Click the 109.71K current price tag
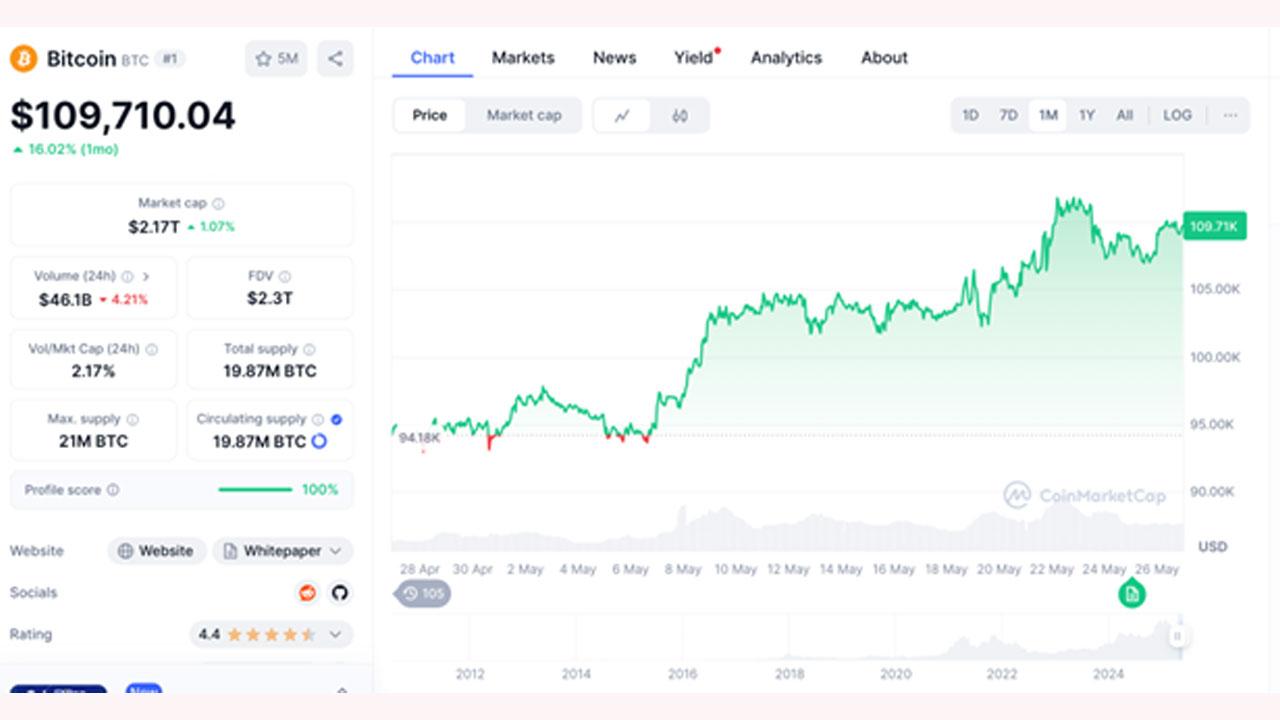The image size is (1280, 720). 1214,227
